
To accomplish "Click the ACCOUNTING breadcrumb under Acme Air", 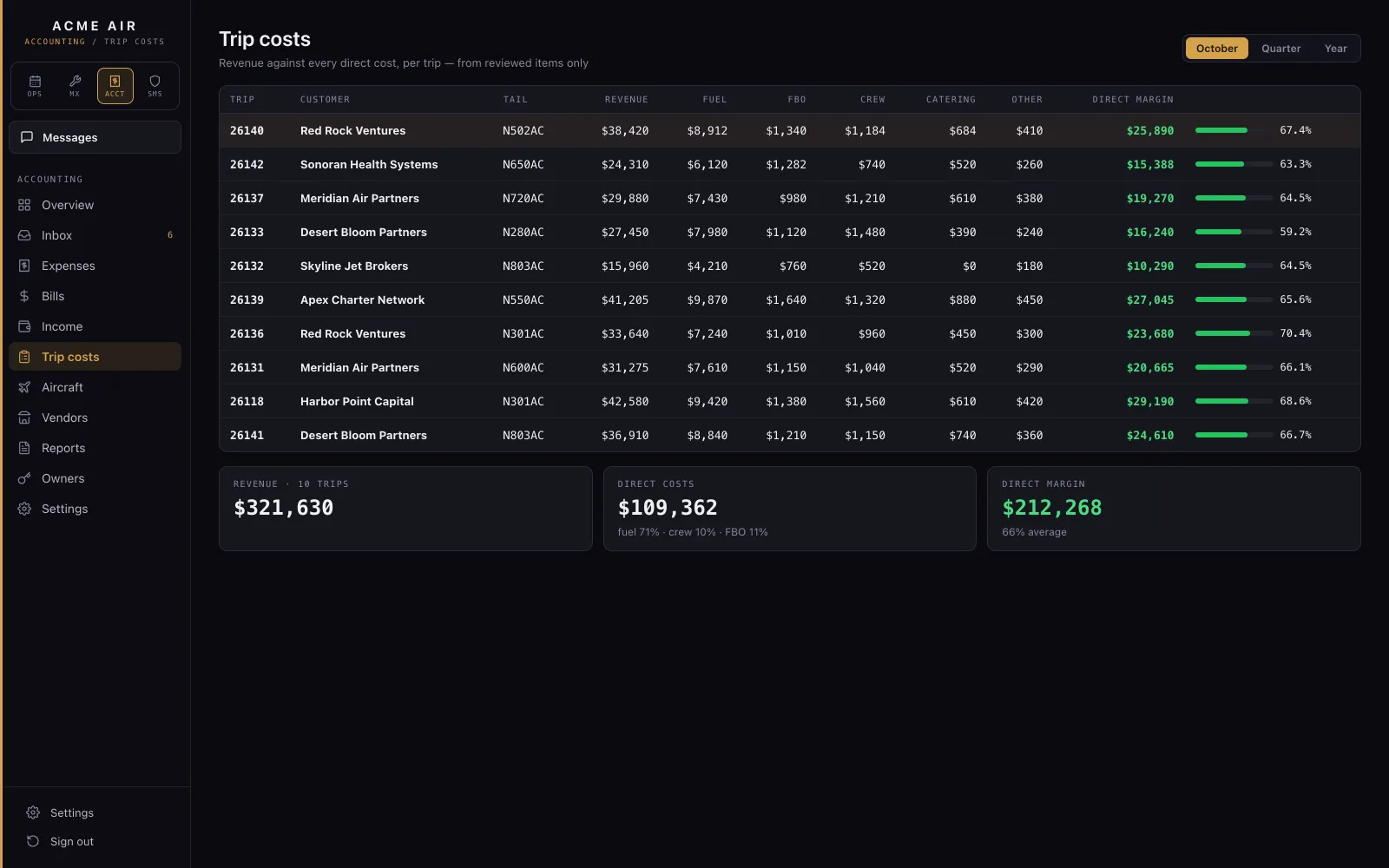I will pos(55,42).
